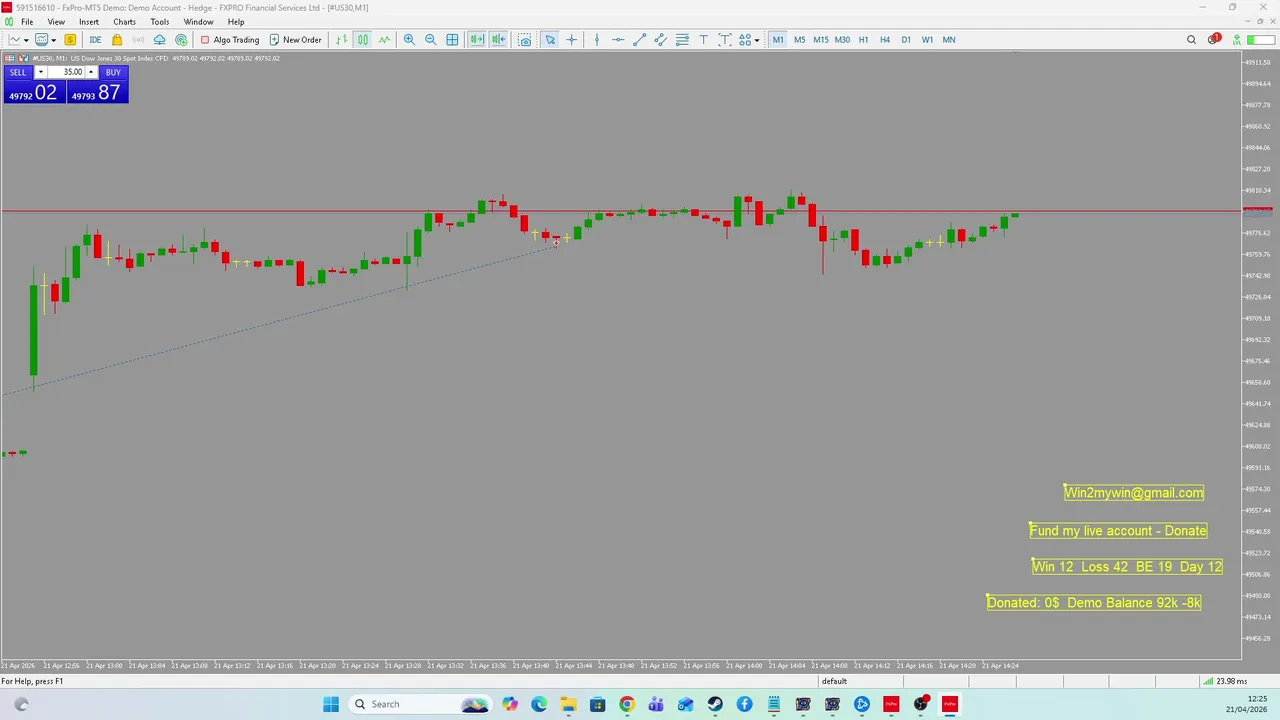Add a text object to chart
Screen dimensions: 1280x720
point(703,40)
